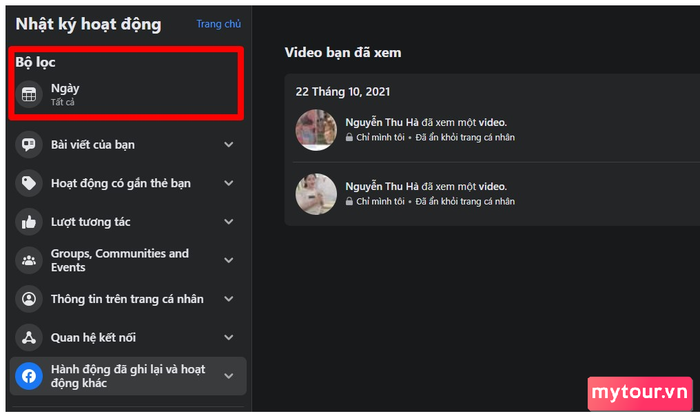Click the 22 Tháng 10, 2021 date heading
Screen dimensions: 700x420
click(x=342, y=92)
